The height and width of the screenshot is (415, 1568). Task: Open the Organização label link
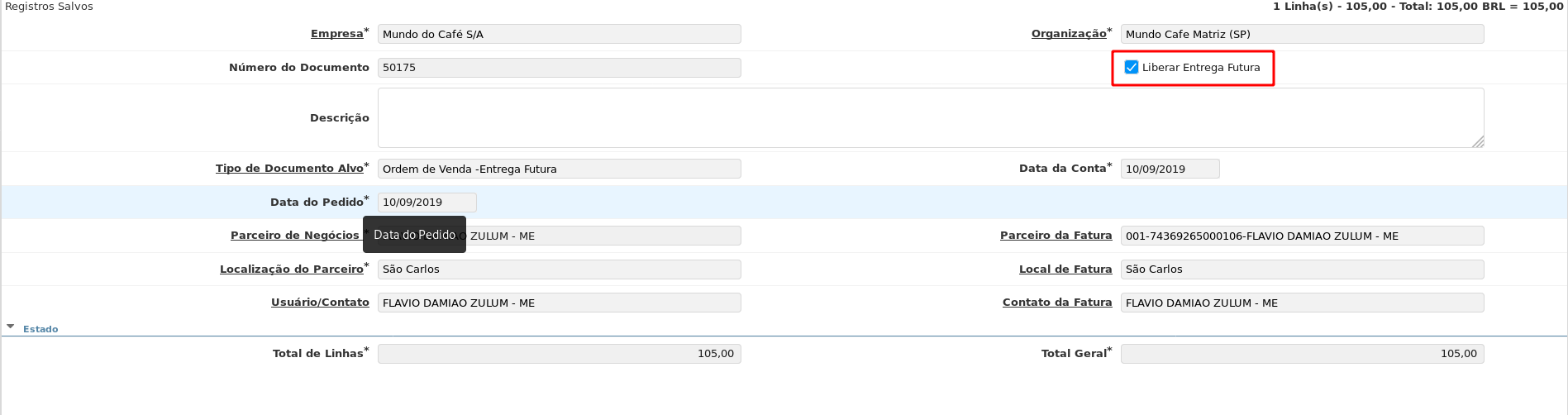1068,34
